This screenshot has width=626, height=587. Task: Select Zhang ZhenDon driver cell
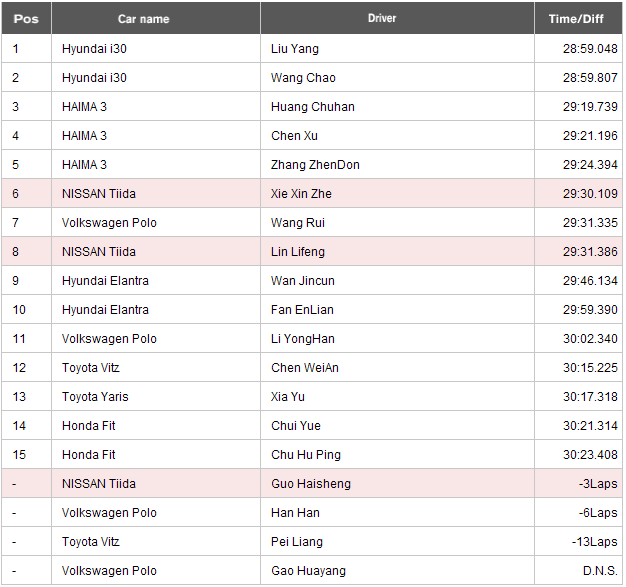point(397,165)
